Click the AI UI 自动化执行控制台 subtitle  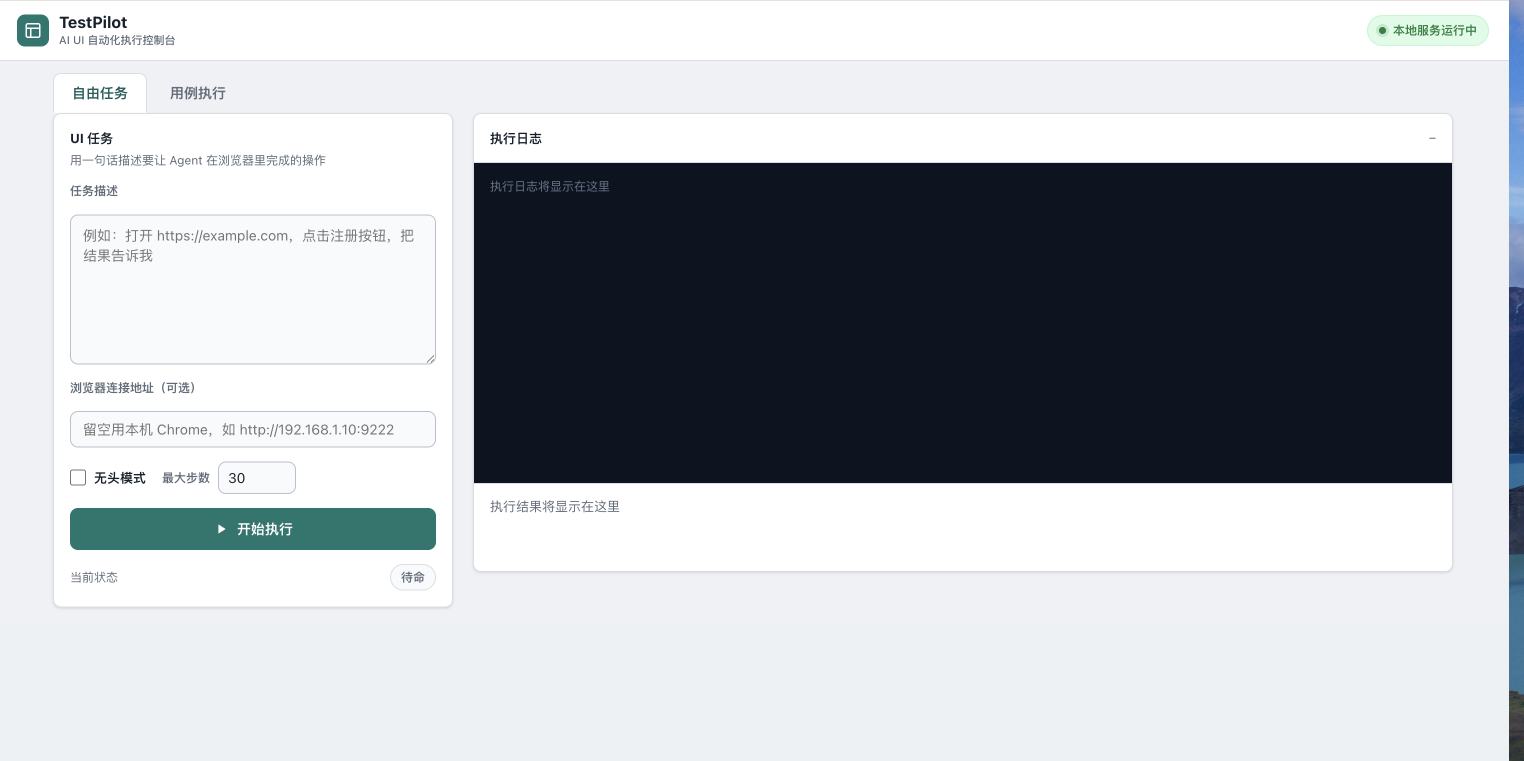click(x=117, y=40)
